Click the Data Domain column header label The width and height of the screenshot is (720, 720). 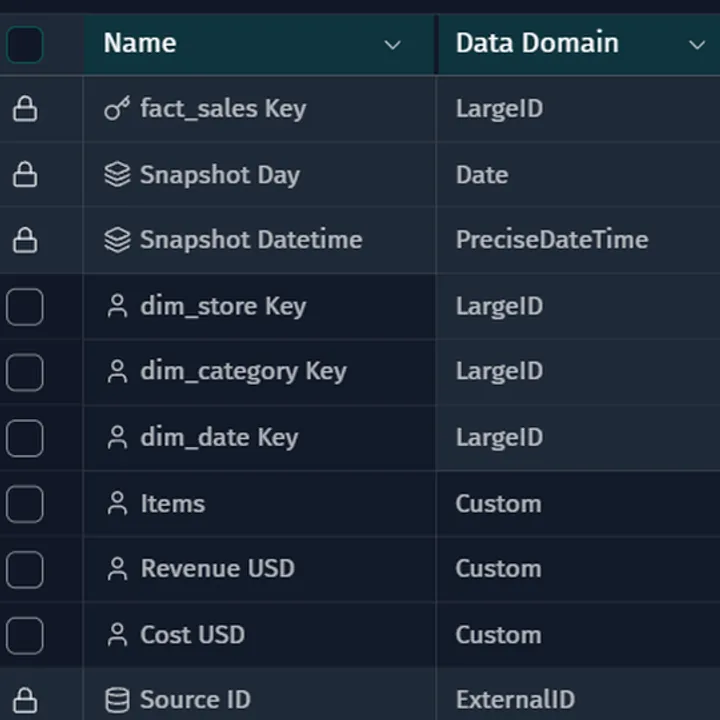(537, 43)
